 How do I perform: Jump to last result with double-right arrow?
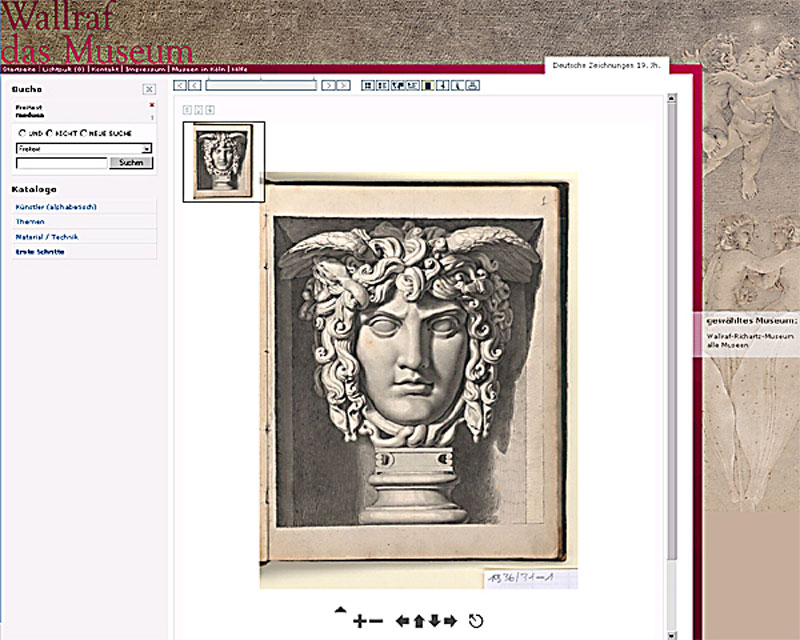click(x=343, y=85)
